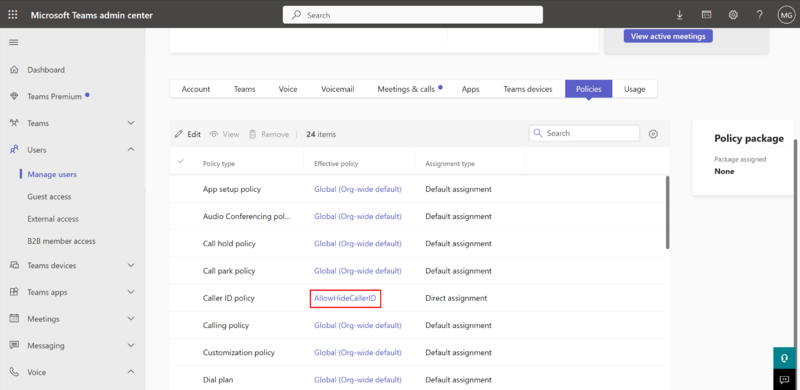The width and height of the screenshot is (800, 390).
Task: Click the top Search input field
Action: point(413,15)
